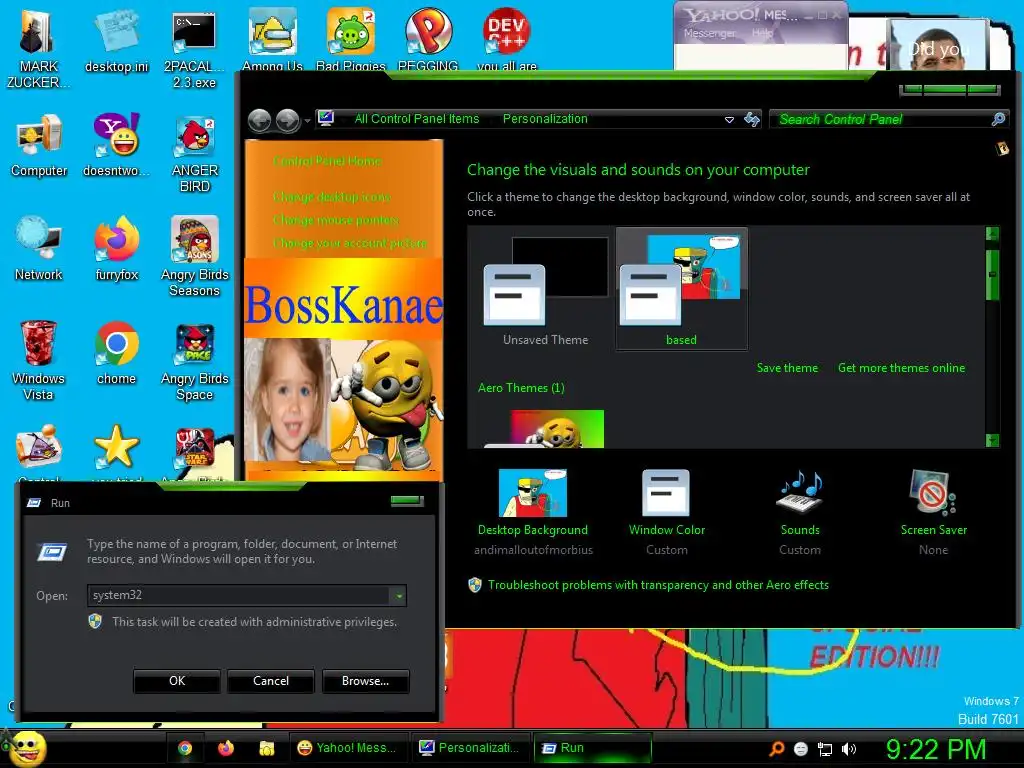Click the network tray icon
This screenshot has height=768, width=1024.
coord(825,749)
